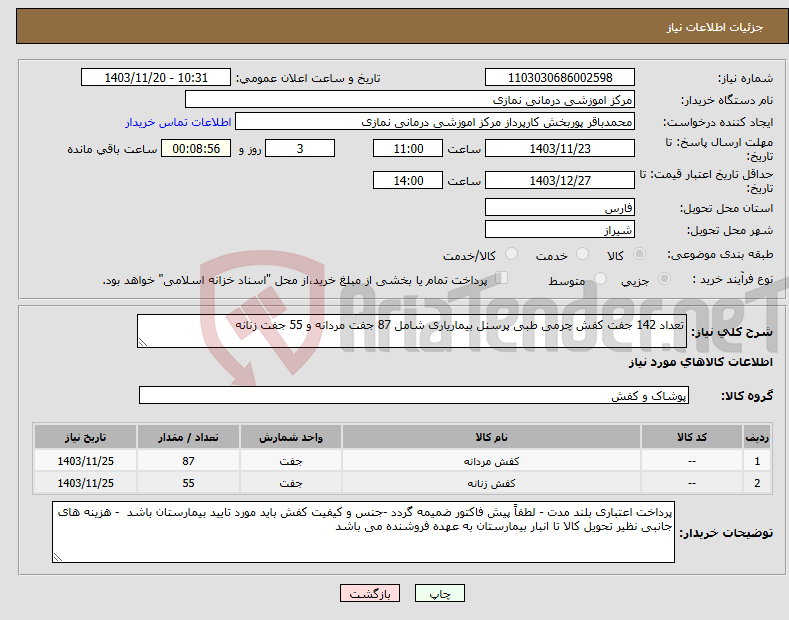The height and width of the screenshot is (620, 789).
Task: Click the کد کالا column header
Action: pyautogui.click(x=692, y=437)
